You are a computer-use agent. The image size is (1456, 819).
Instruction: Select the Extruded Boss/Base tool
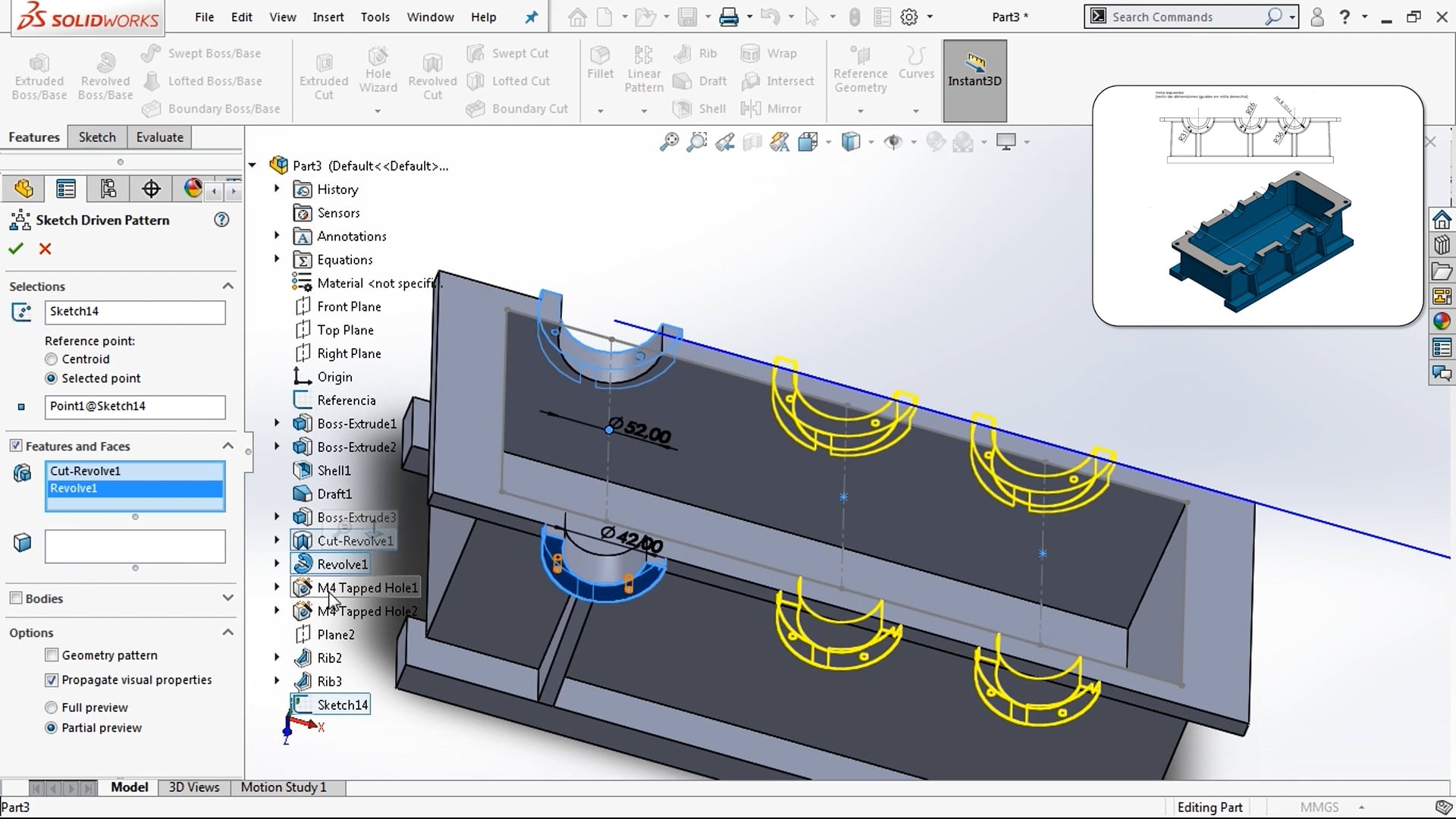[39, 72]
